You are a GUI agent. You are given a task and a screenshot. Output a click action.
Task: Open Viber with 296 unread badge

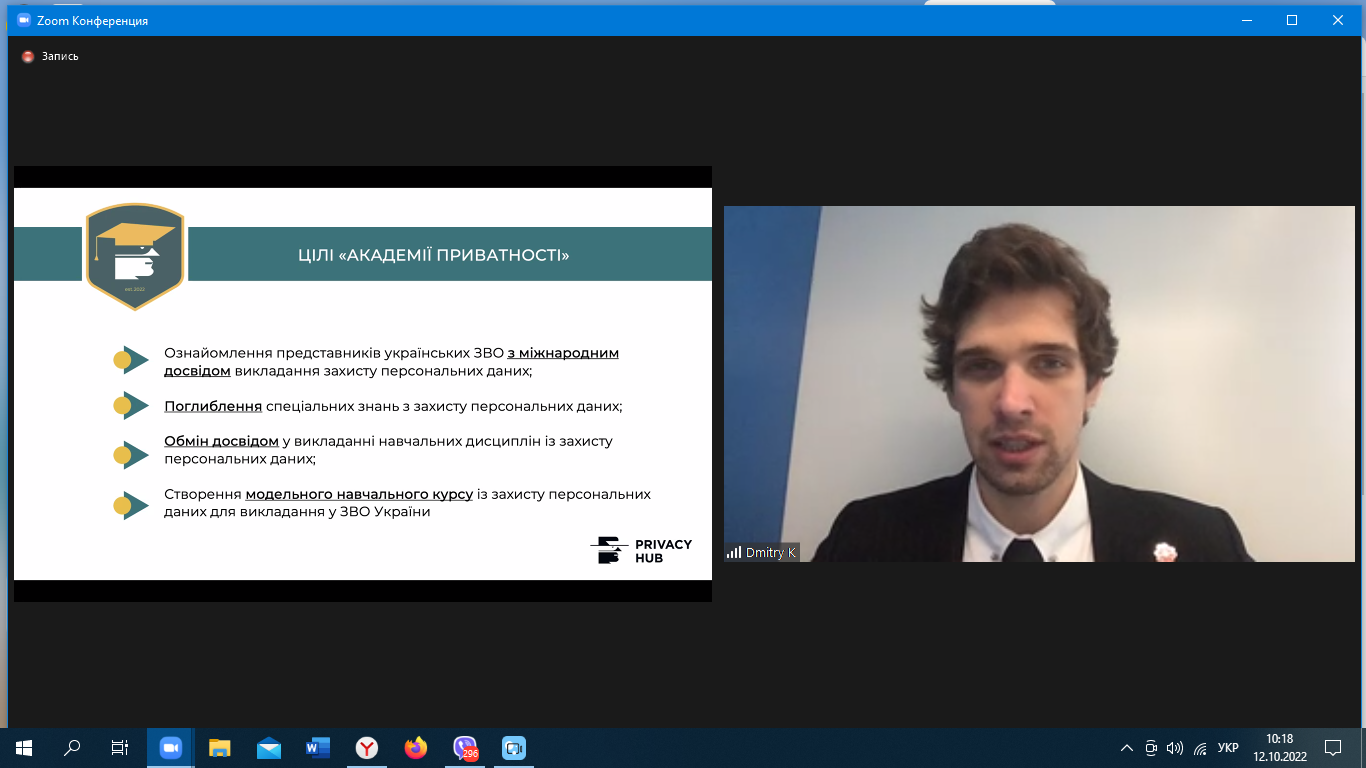pyautogui.click(x=465, y=747)
